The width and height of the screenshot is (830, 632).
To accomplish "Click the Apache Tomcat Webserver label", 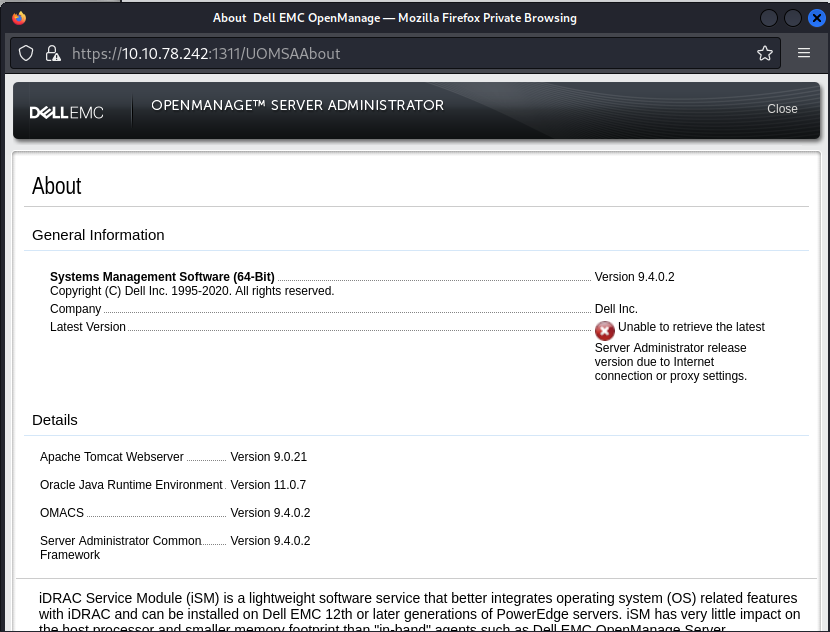I will click(x=112, y=457).
